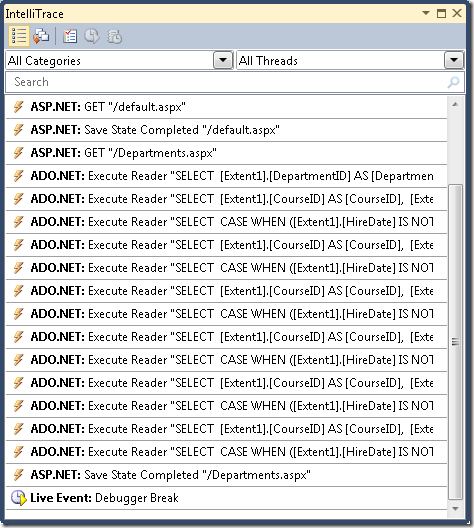Click the scrollbar down arrow
The image size is (474, 528).
455,508
